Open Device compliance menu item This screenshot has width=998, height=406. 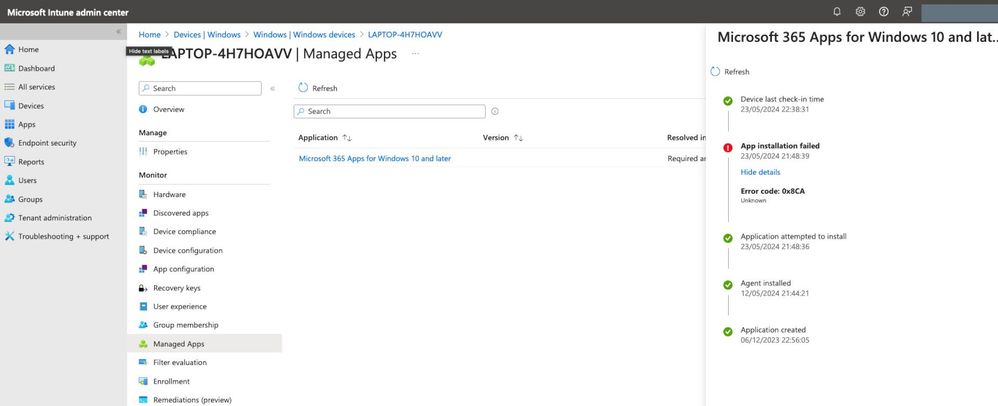coord(185,232)
